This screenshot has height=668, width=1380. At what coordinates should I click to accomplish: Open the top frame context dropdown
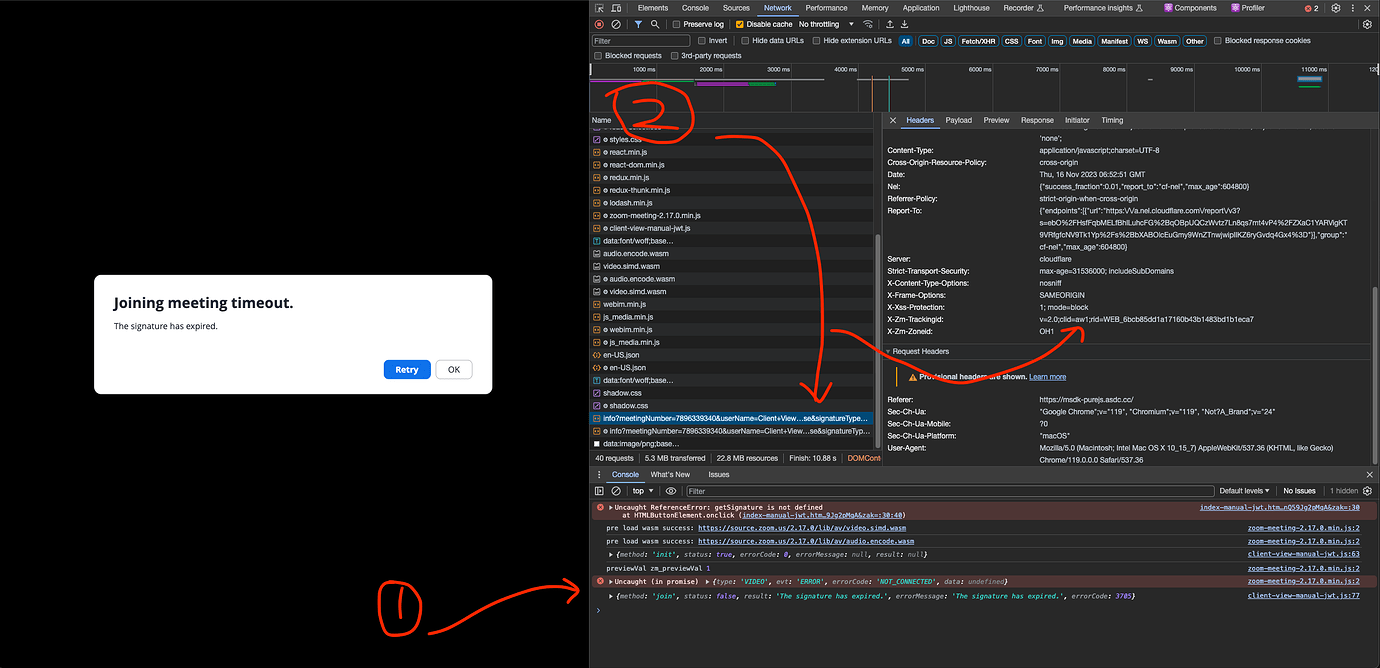coord(640,490)
